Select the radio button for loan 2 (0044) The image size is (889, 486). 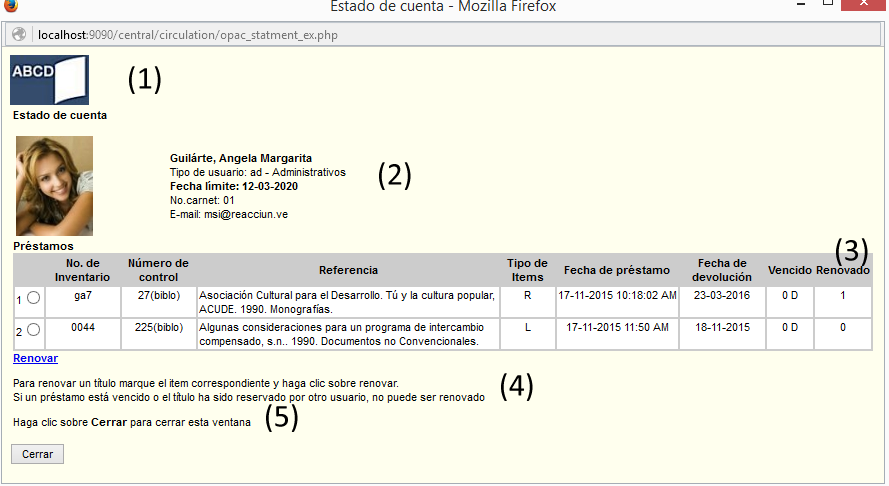click(33, 329)
